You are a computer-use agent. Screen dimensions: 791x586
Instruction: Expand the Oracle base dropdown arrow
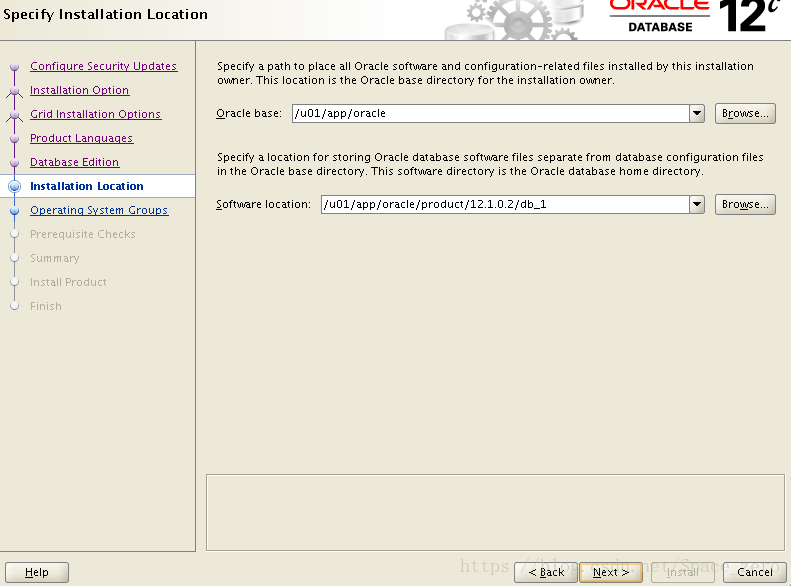tap(697, 113)
